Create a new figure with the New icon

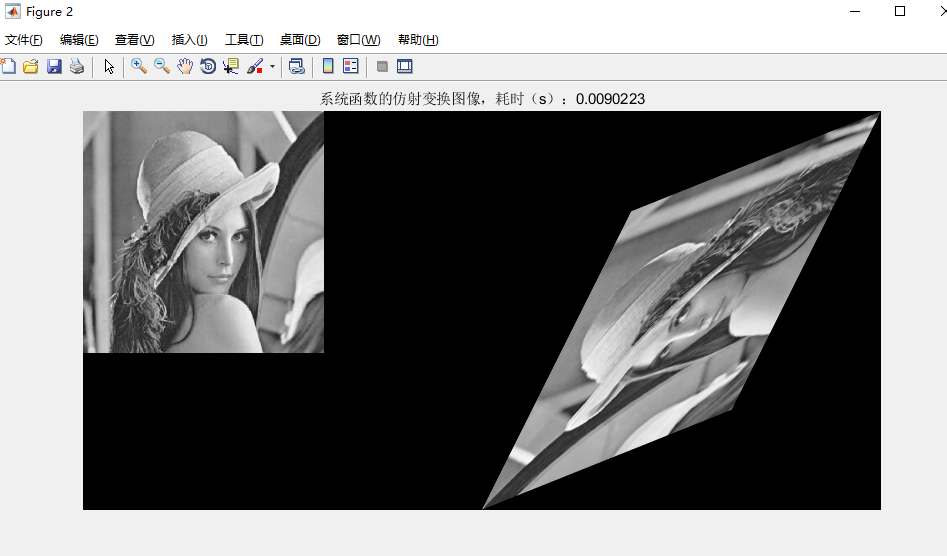click(x=8, y=66)
